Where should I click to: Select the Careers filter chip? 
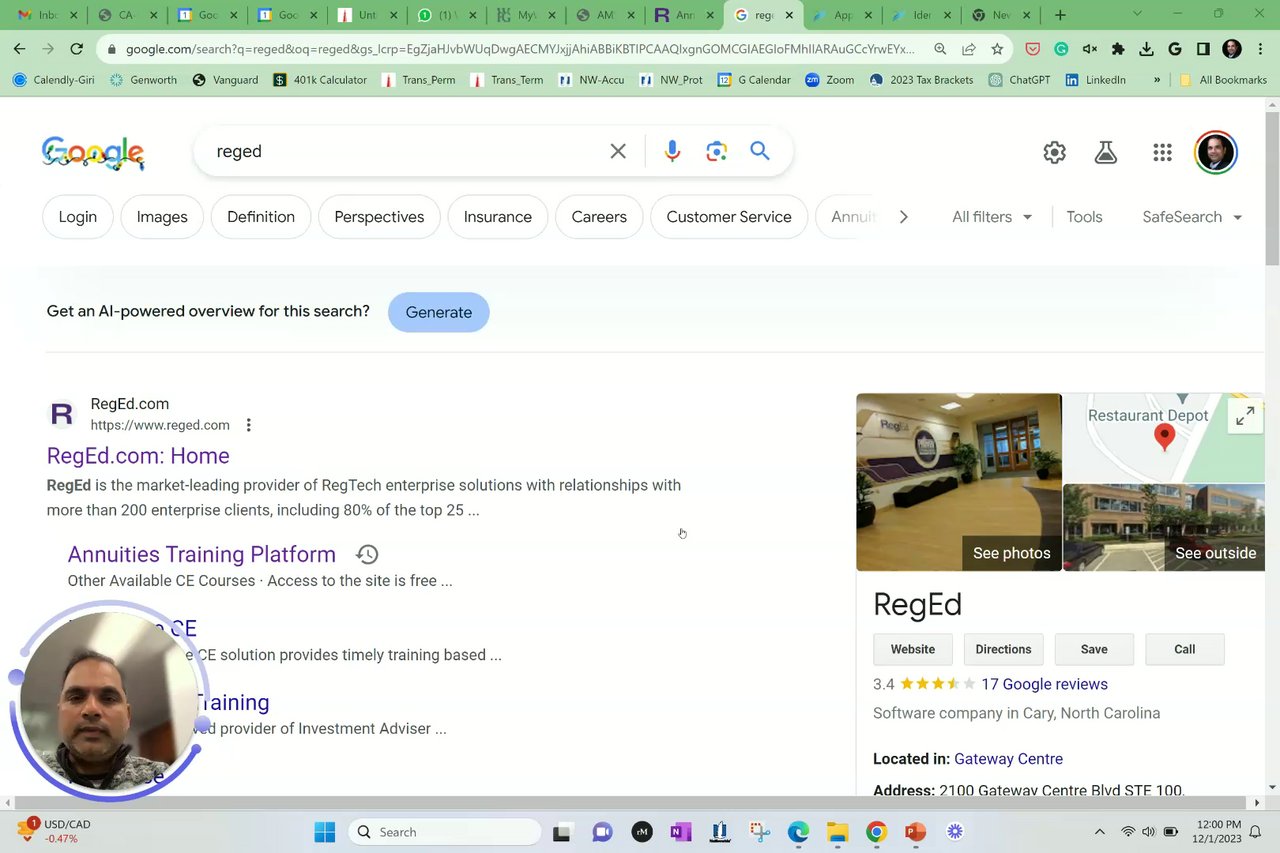(x=599, y=217)
